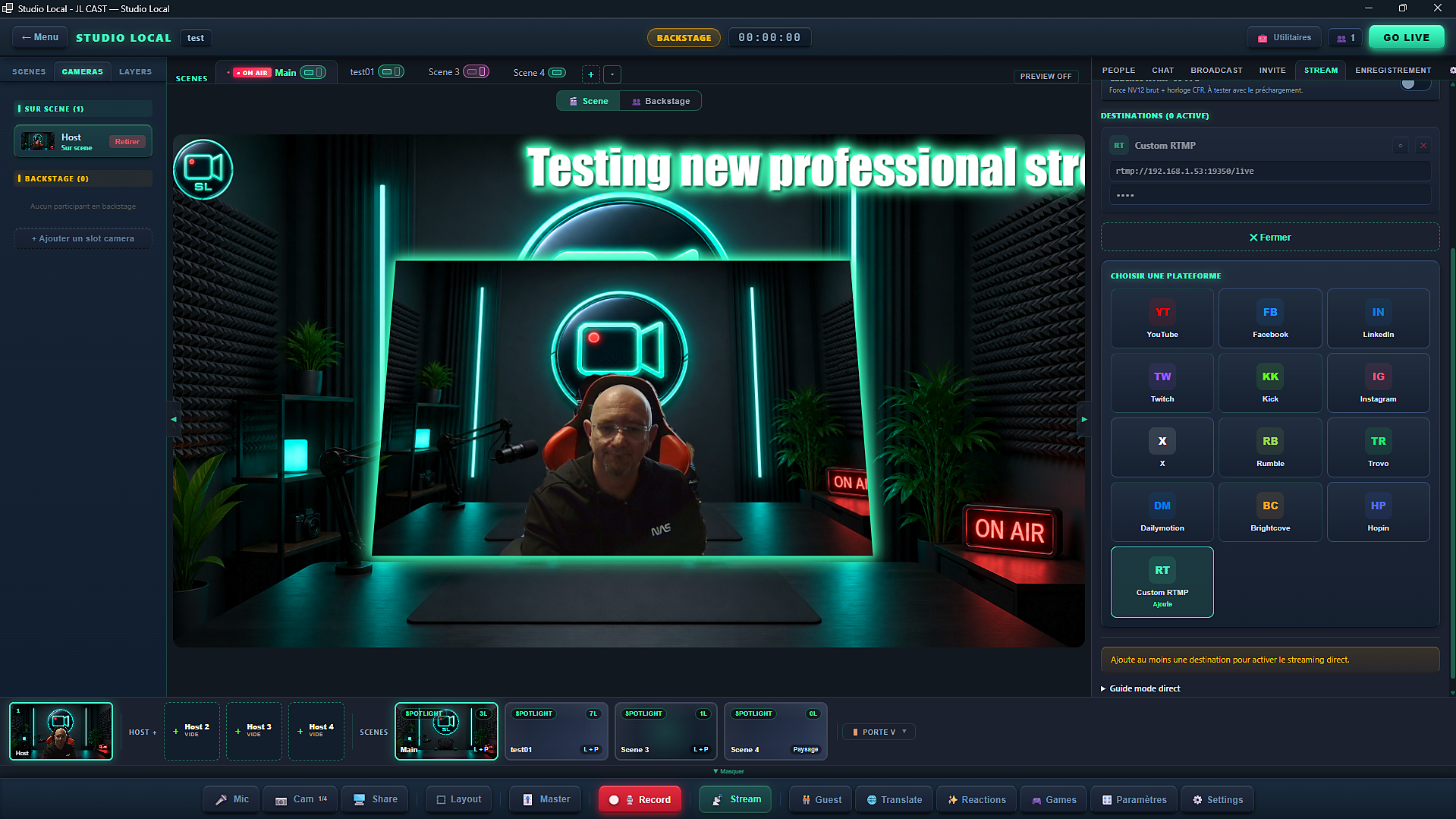This screenshot has height=819, width=1456.
Task: Add a new scene with plus button
Action: click(x=591, y=74)
